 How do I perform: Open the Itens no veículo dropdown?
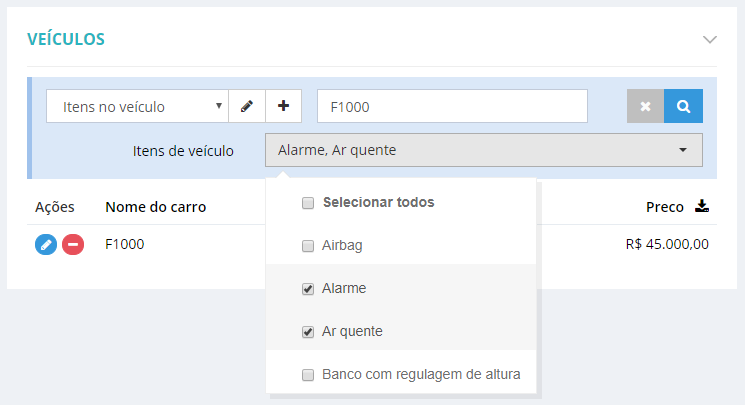(x=137, y=106)
